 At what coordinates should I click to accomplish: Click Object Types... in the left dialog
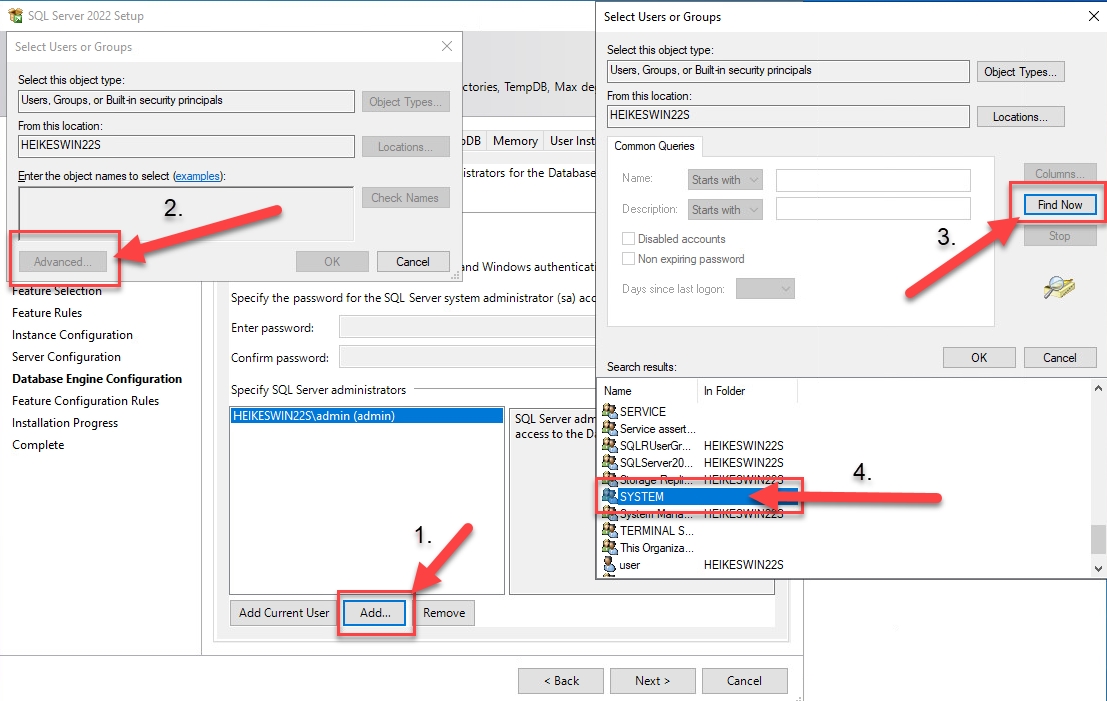click(405, 102)
